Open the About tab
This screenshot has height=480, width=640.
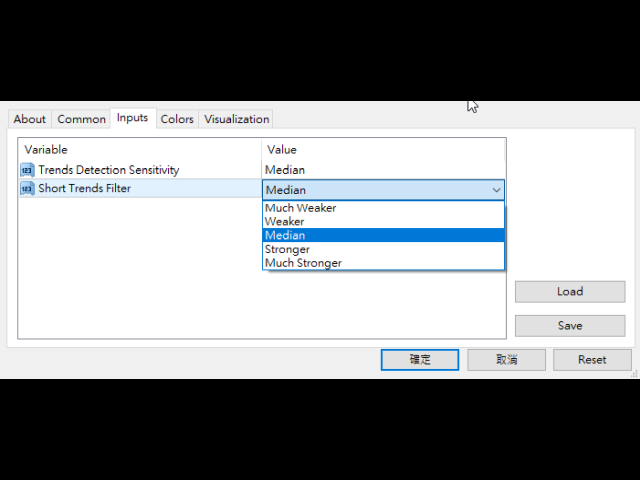coord(29,119)
